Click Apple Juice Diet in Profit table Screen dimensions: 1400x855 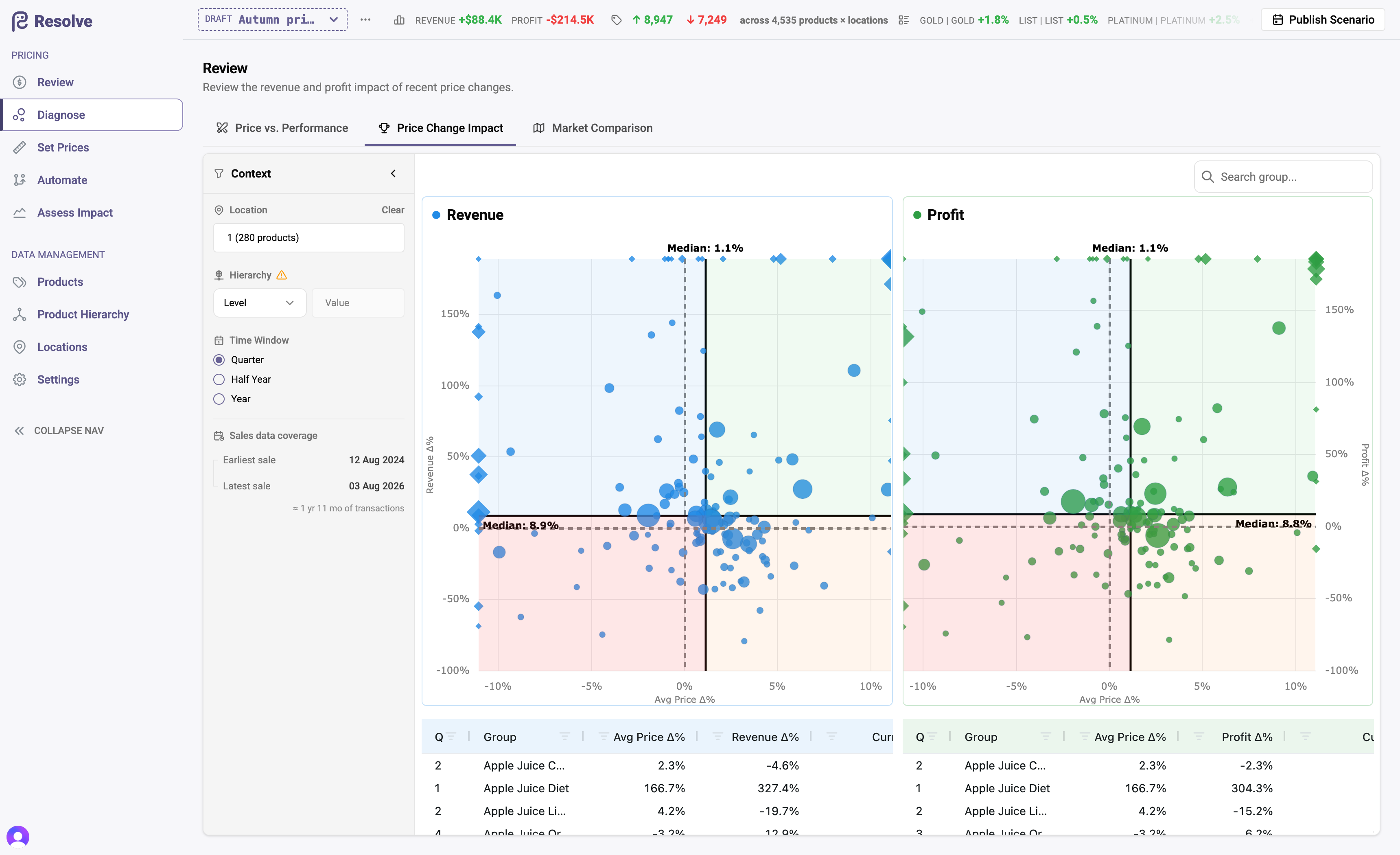coord(1007,789)
